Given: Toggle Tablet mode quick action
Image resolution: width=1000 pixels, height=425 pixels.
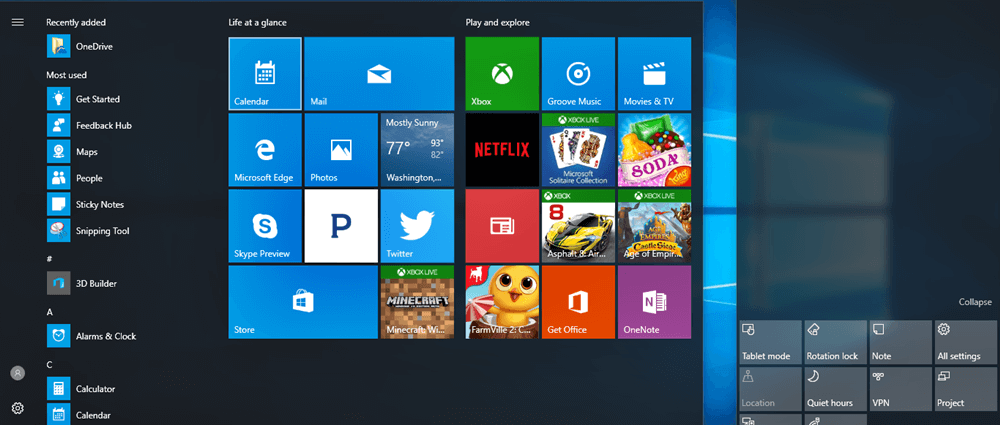Looking at the screenshot, I should coord(770,342).
